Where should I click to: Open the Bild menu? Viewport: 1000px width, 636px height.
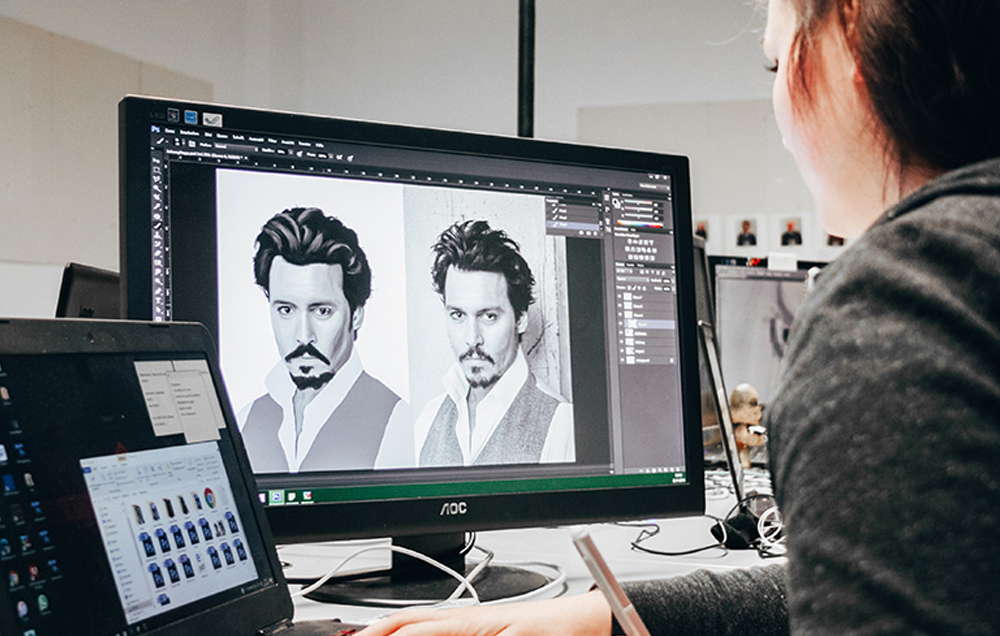click(x=208, y=135)
